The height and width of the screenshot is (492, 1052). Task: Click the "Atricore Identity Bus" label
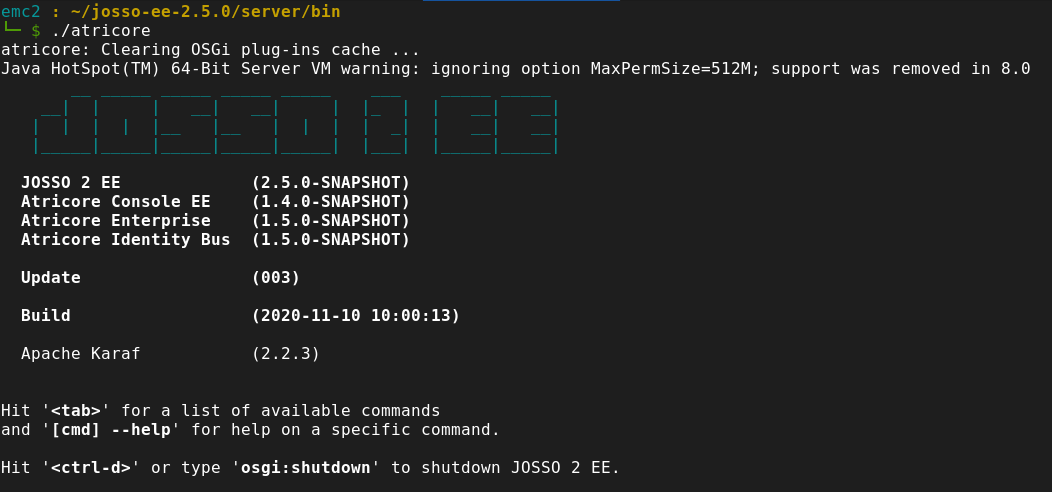pyautogui.click(x=125, y=240)
